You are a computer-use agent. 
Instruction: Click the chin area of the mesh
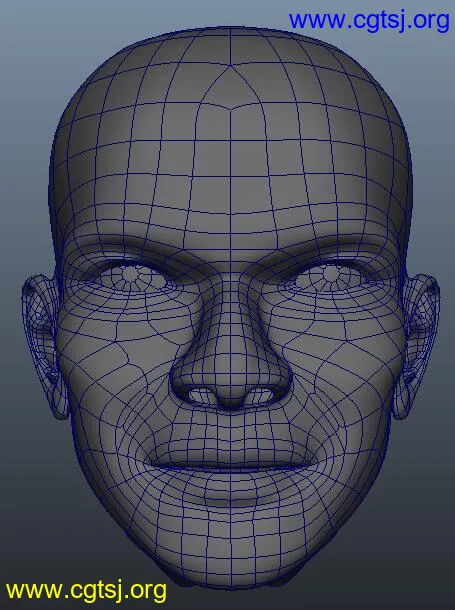click(230, 545)
